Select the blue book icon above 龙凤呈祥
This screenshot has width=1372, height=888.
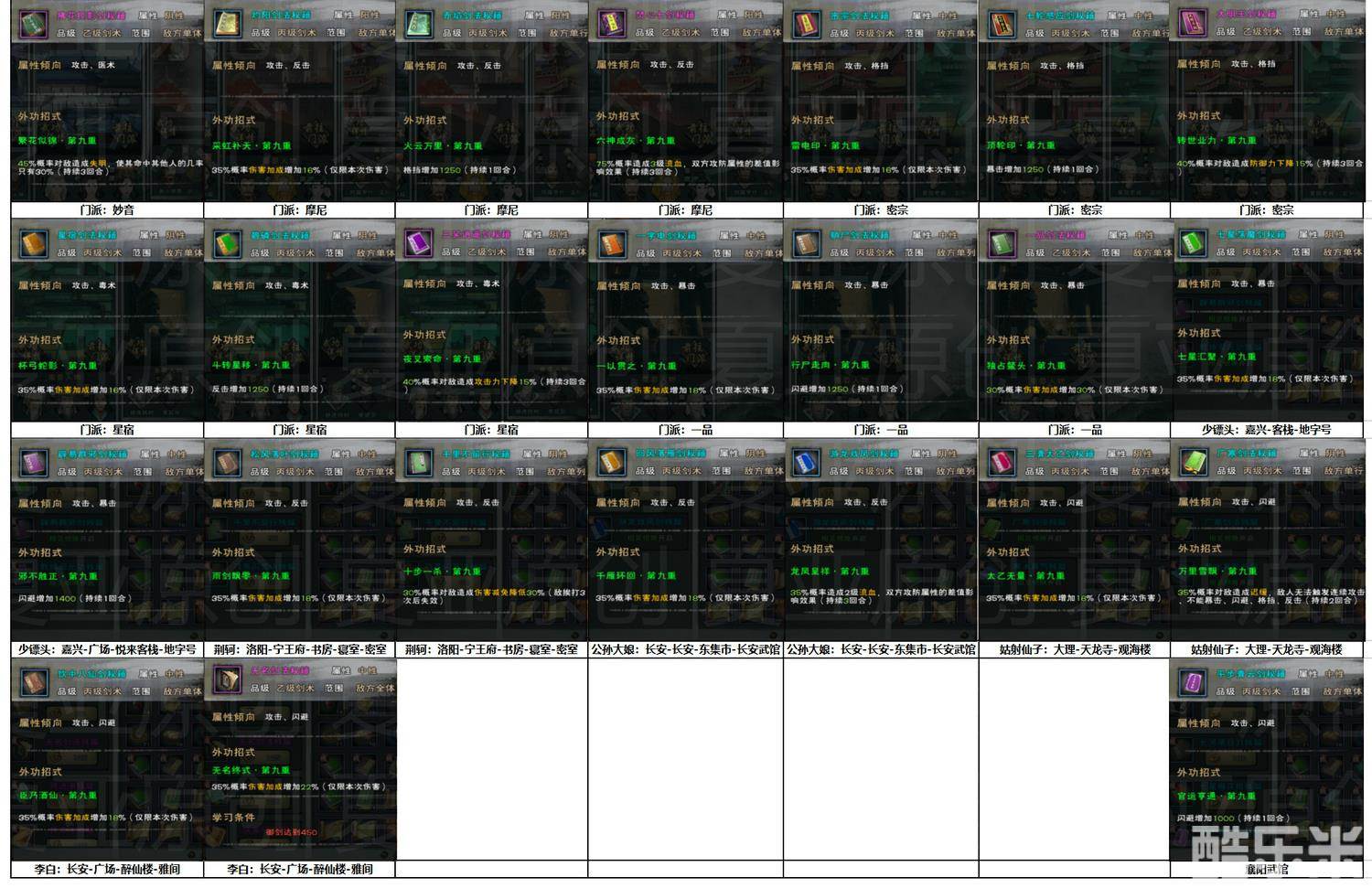[x=805, y=463]
